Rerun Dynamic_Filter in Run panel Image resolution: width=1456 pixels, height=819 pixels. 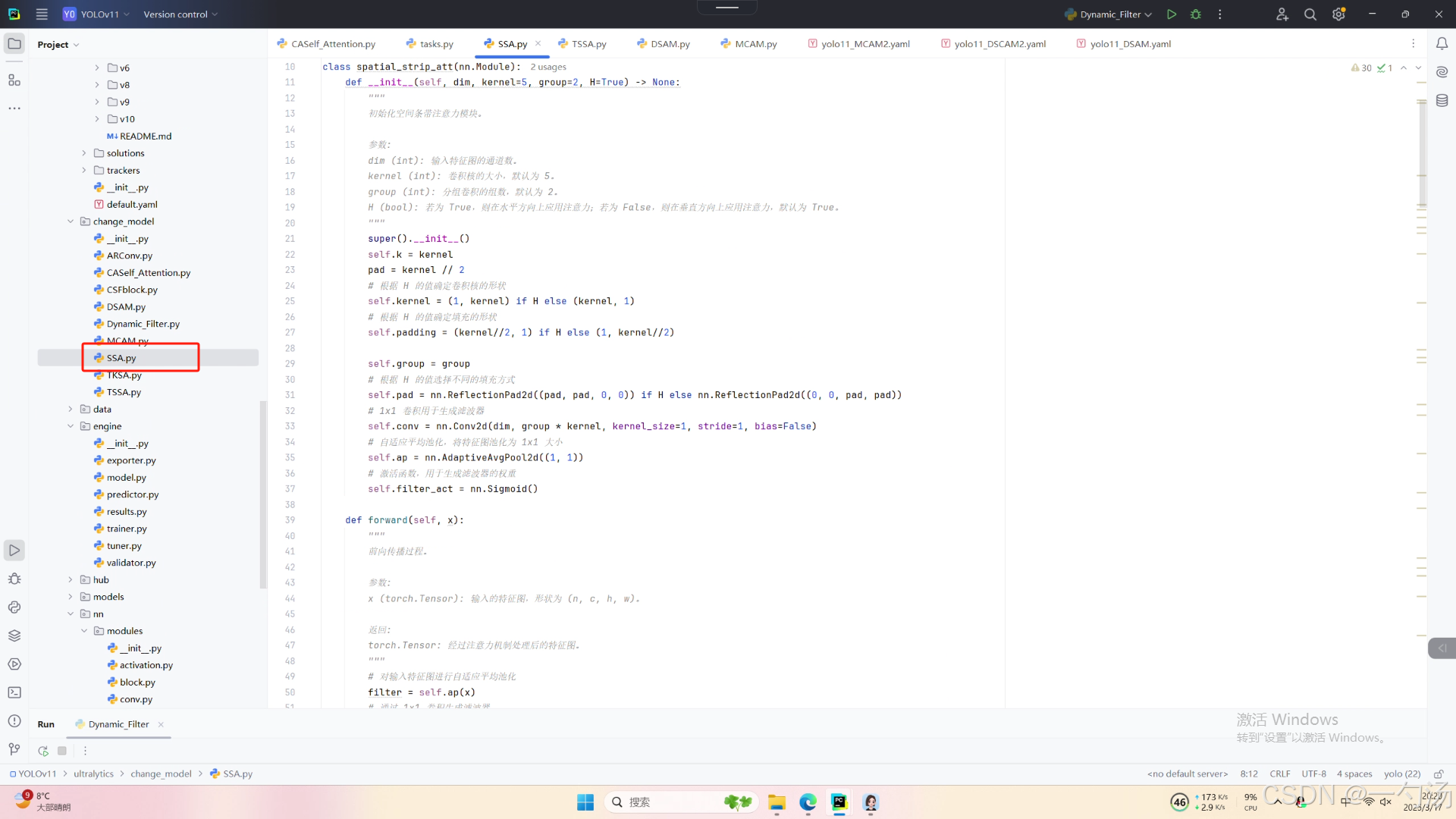click(x=43, y=751)
